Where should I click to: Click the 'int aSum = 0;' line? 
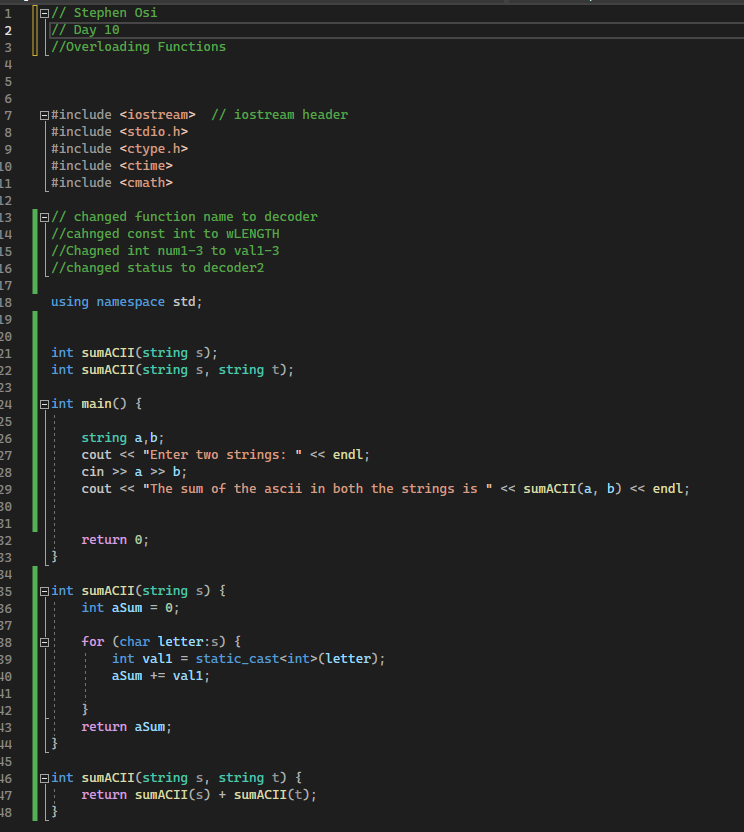(x=131, y=608)
